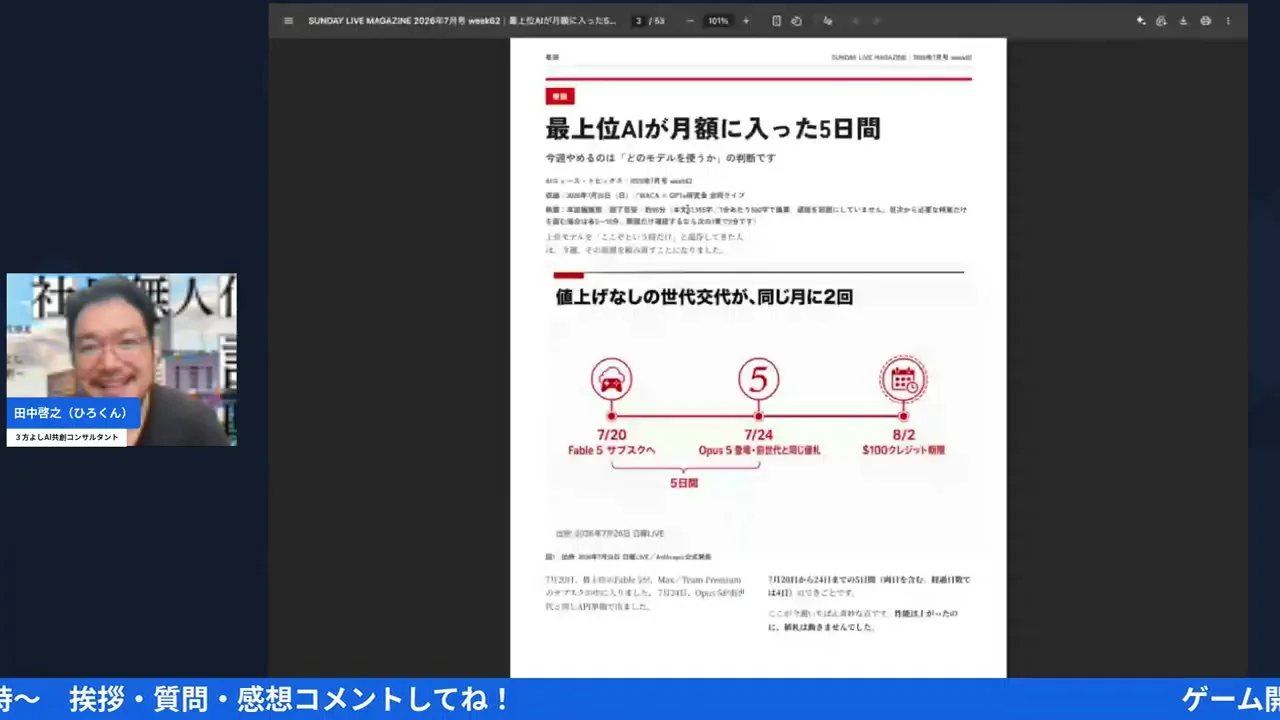Open the PDF viewer sidebar menu
The height and width of the screenshot is (720, 1280).
coord(288,21)
